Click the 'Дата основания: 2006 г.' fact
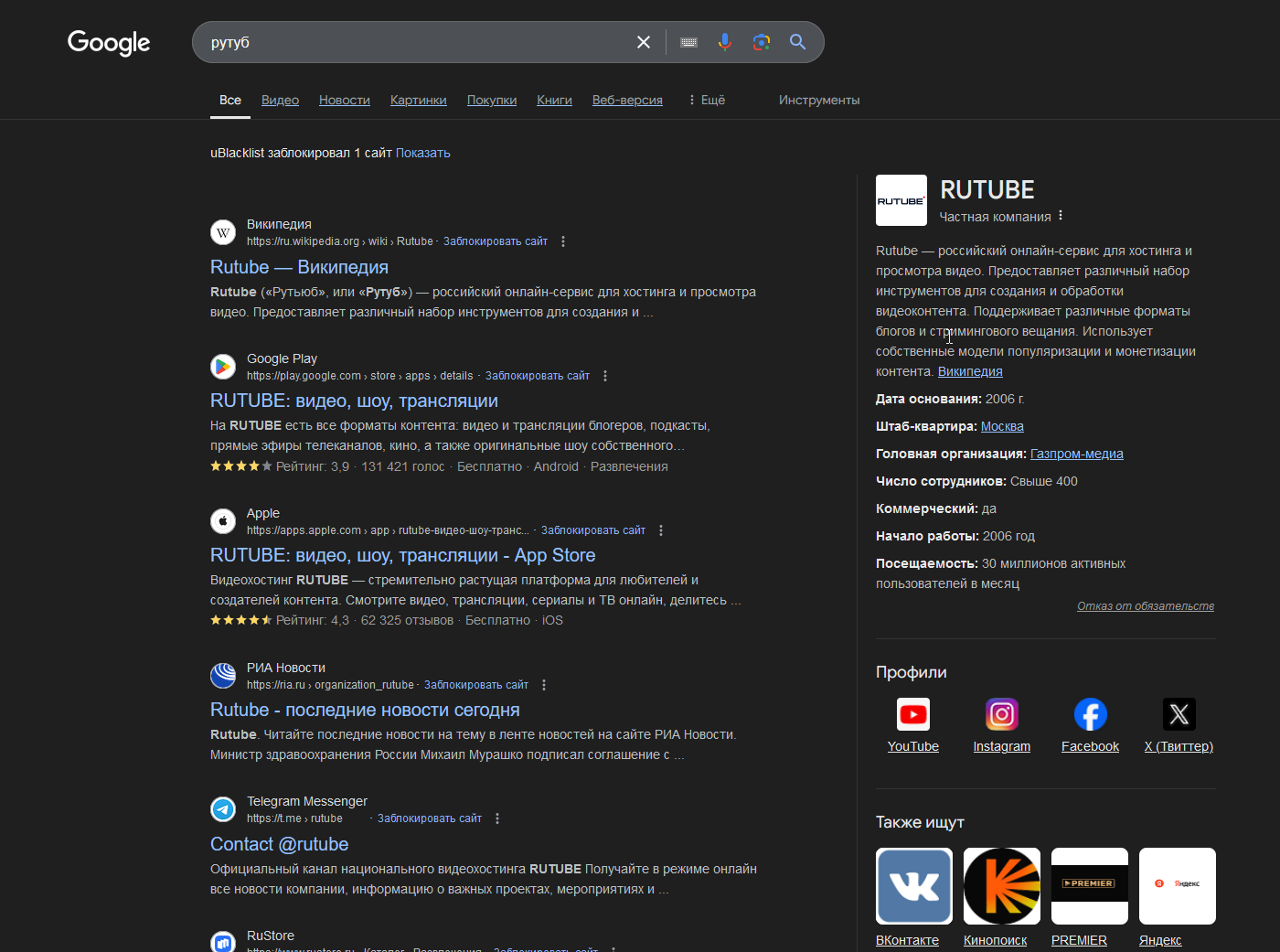This screenshot has height=952, width=1280. click(950, 399)
